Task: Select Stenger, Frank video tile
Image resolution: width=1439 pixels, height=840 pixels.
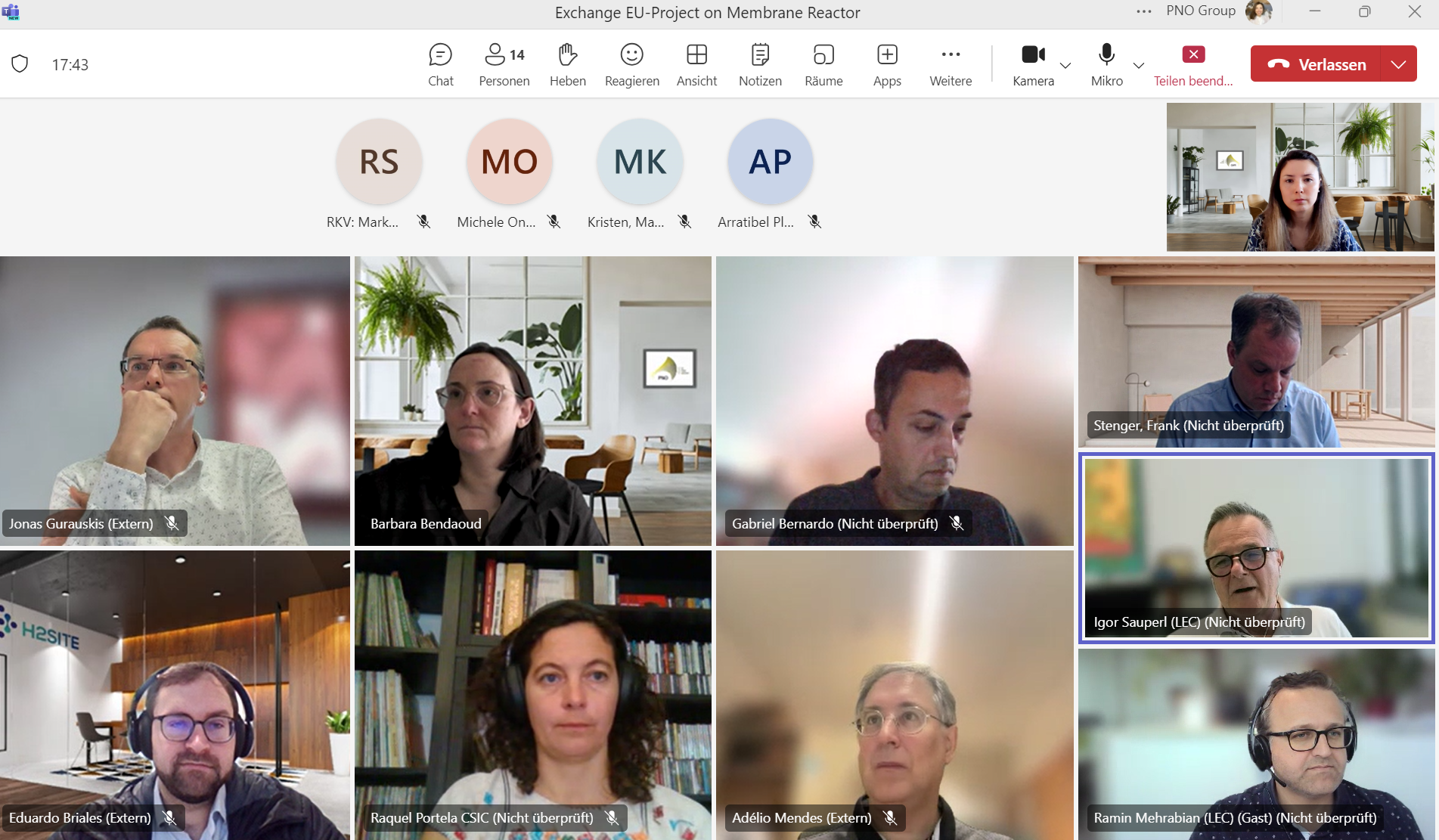Action: pyautogui.click(x=1257, y=352)
